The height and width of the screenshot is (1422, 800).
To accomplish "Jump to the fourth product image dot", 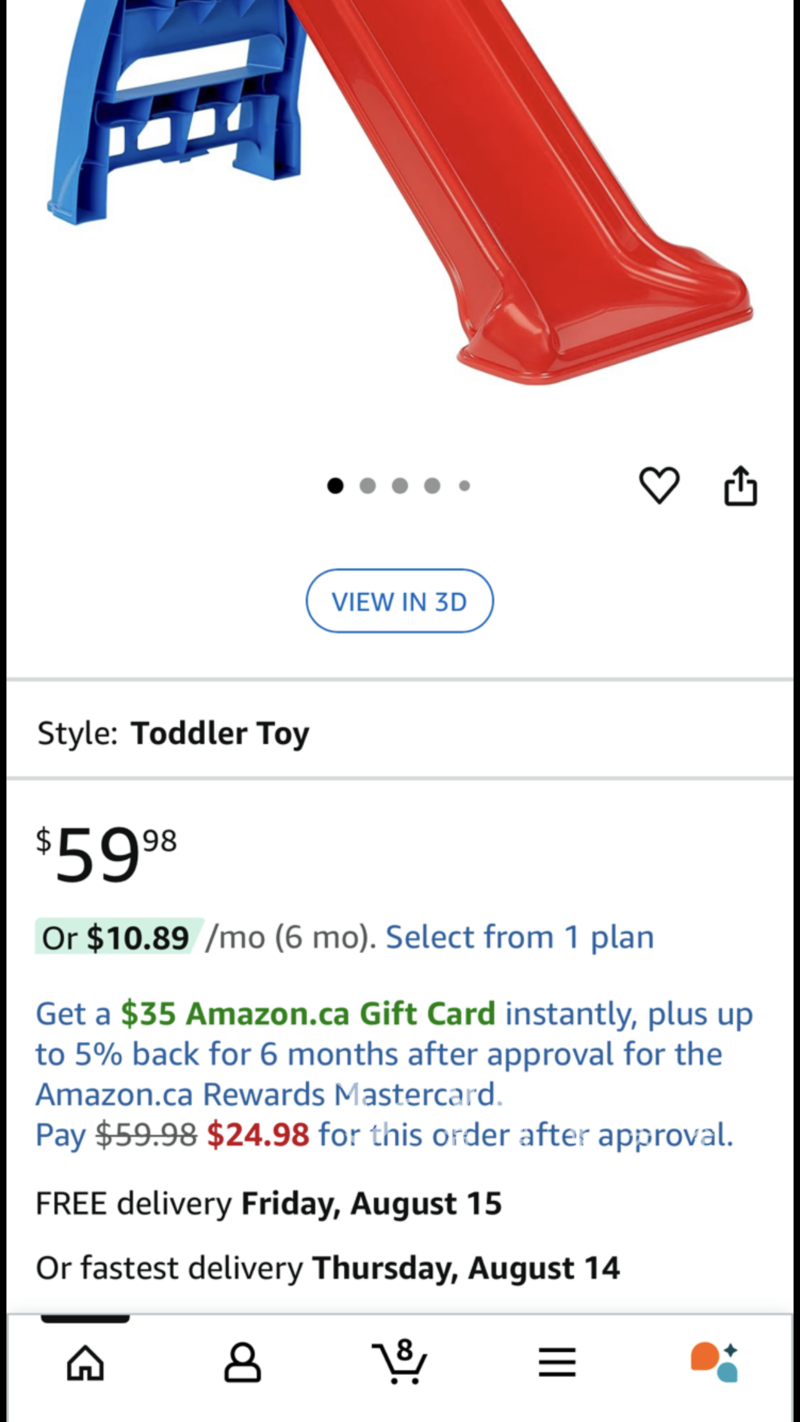I will (x=432, y=486).
